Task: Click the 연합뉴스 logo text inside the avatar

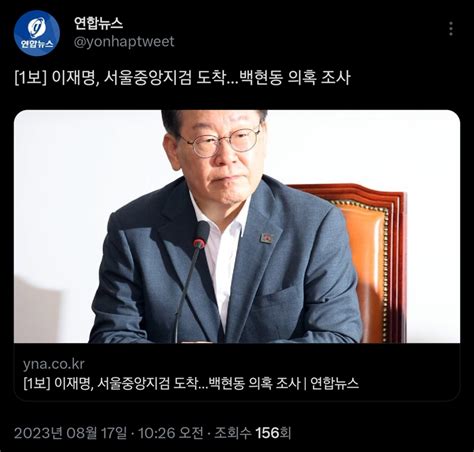Action: pyautogui.click(x=37, y=44)
